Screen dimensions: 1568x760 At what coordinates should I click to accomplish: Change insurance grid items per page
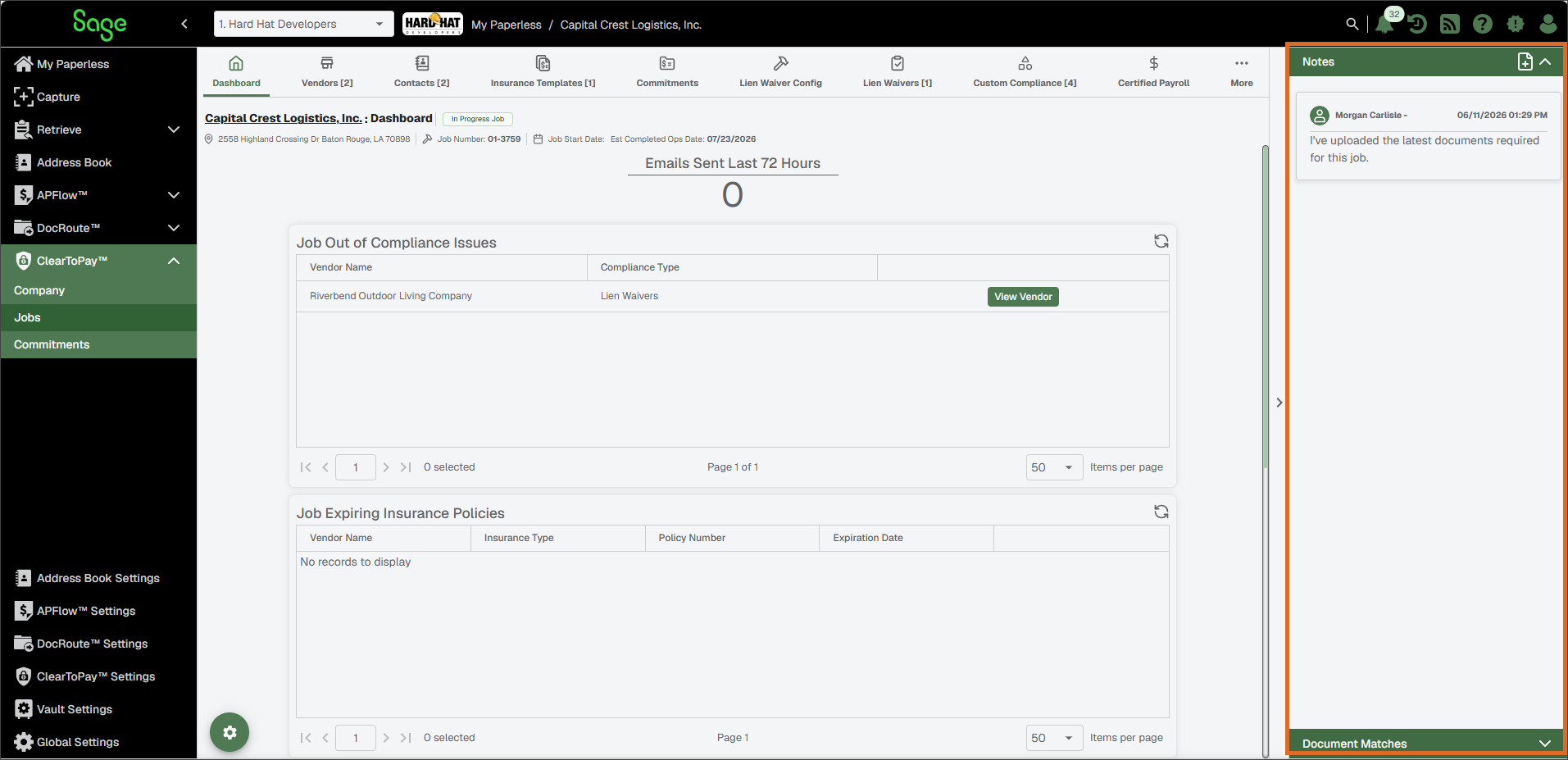pyautogui.click(x=1054, y=738)
